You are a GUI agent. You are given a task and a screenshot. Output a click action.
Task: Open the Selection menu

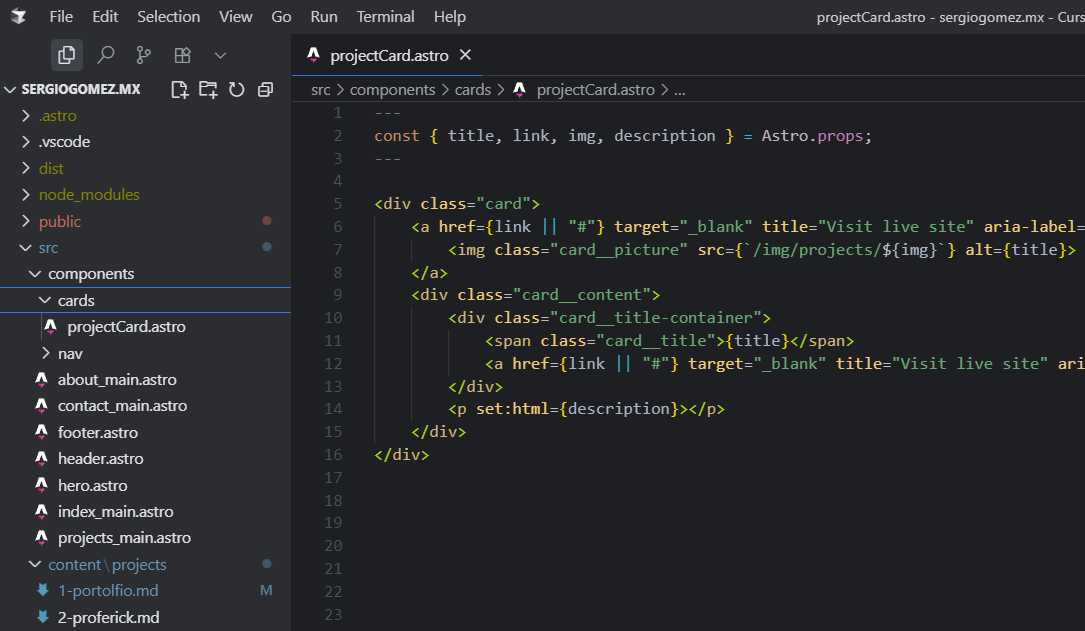coord(168,17)
